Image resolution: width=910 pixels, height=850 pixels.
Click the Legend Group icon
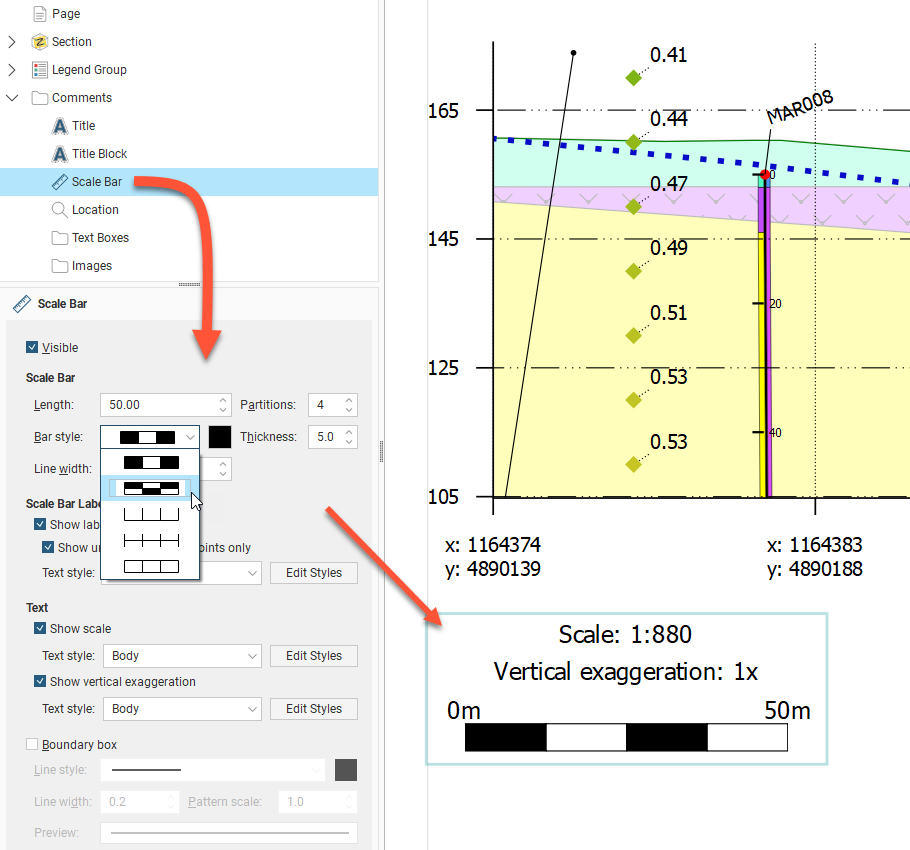[40, 70]
